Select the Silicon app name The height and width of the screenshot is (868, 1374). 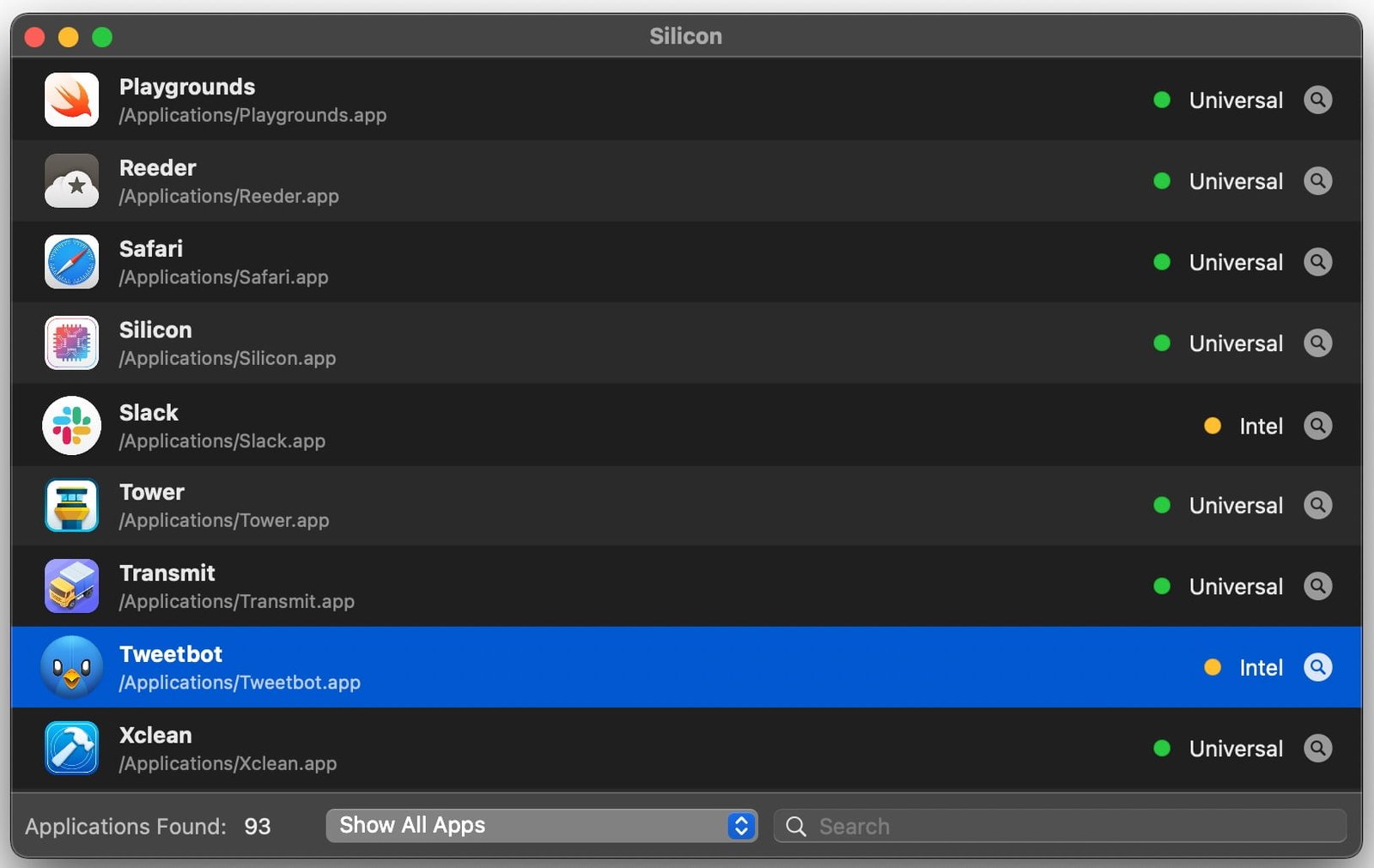[155, 330]
